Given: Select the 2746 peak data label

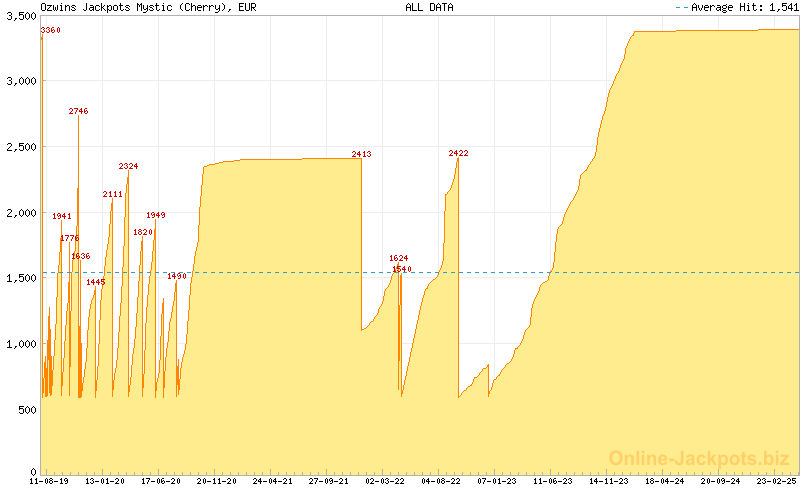Looking at the screenshot, I should click(79, 111).
